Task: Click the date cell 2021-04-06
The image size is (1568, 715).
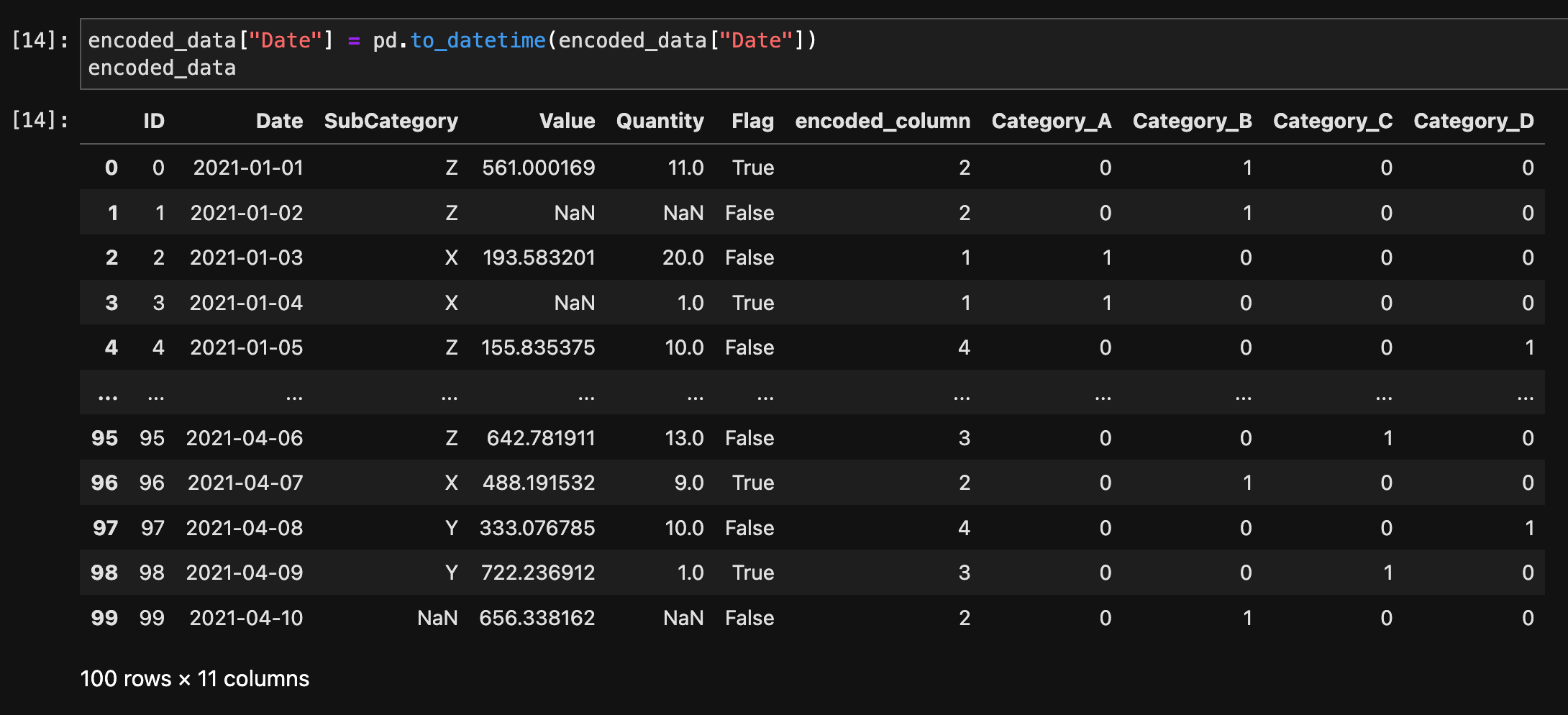Action: [x=245, y=438]
